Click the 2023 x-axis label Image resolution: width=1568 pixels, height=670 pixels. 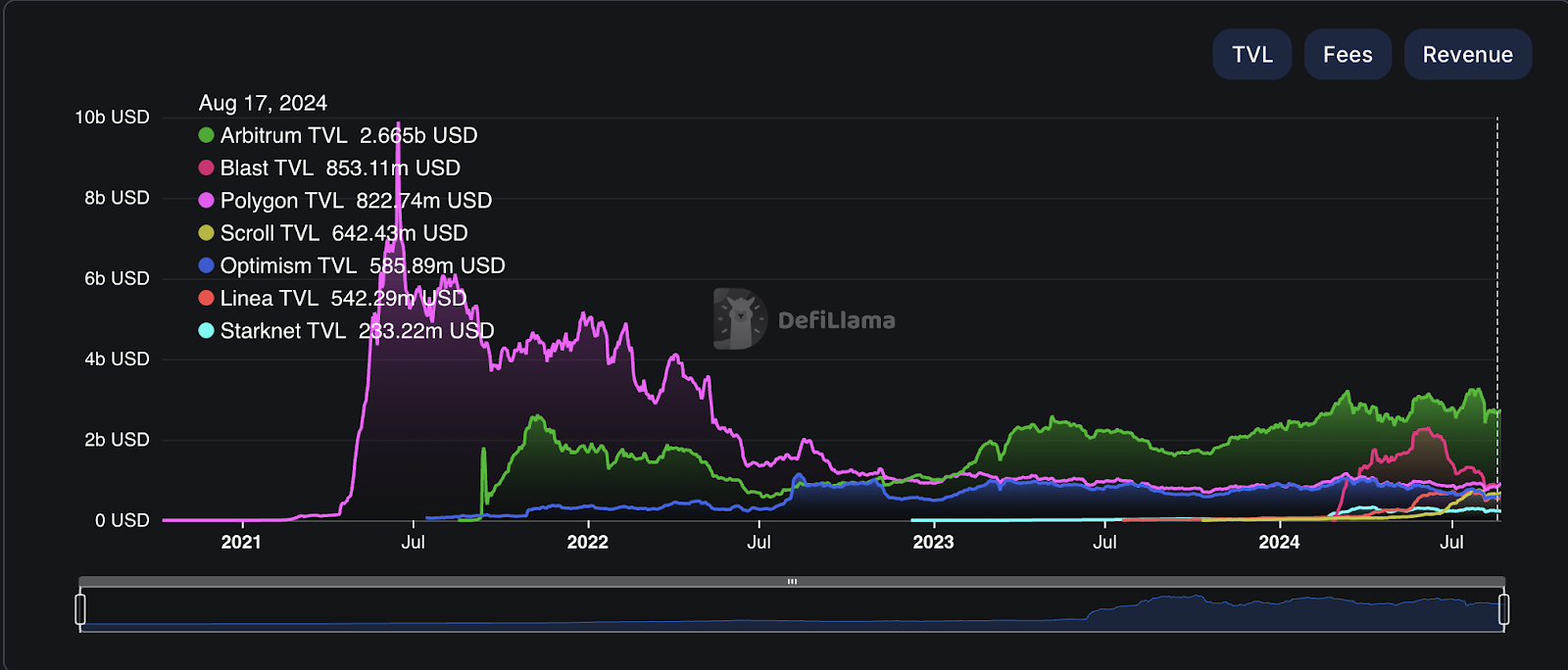[x=933, y=542]
